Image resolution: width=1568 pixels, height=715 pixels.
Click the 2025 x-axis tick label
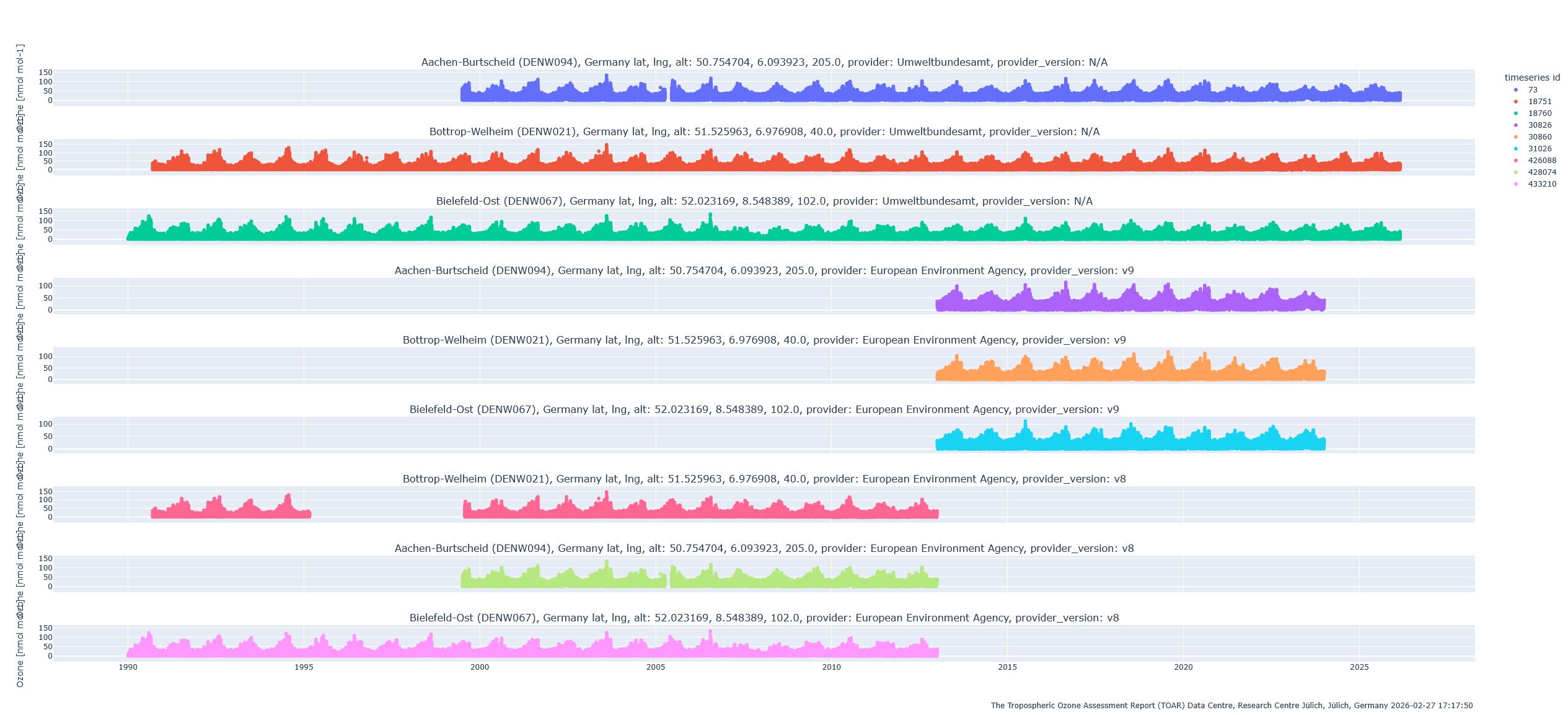[1359, 667]
